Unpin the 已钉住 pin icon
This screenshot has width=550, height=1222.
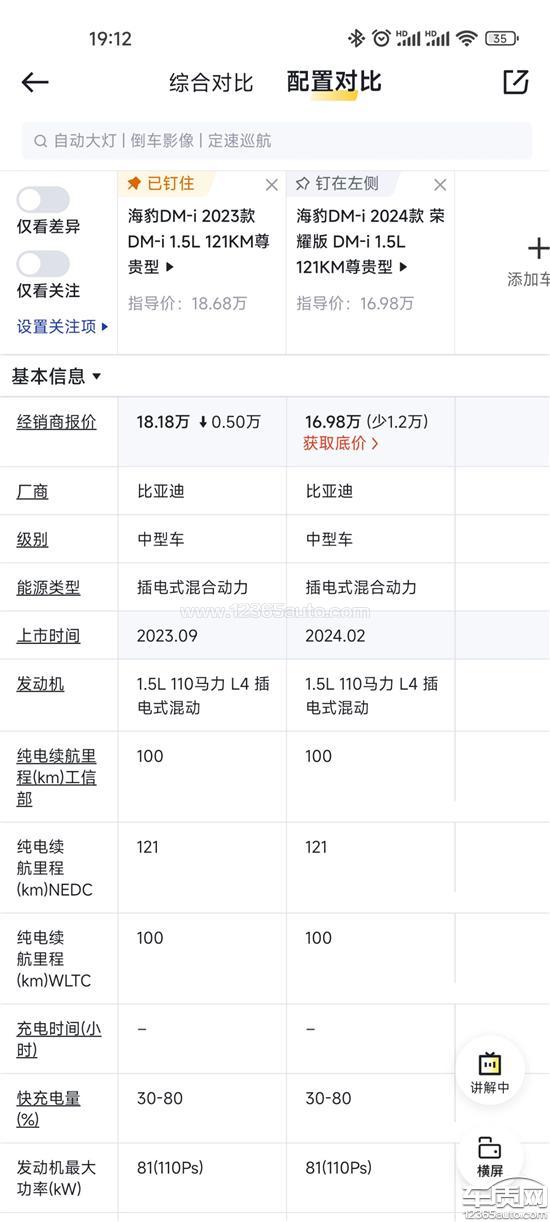134,184
